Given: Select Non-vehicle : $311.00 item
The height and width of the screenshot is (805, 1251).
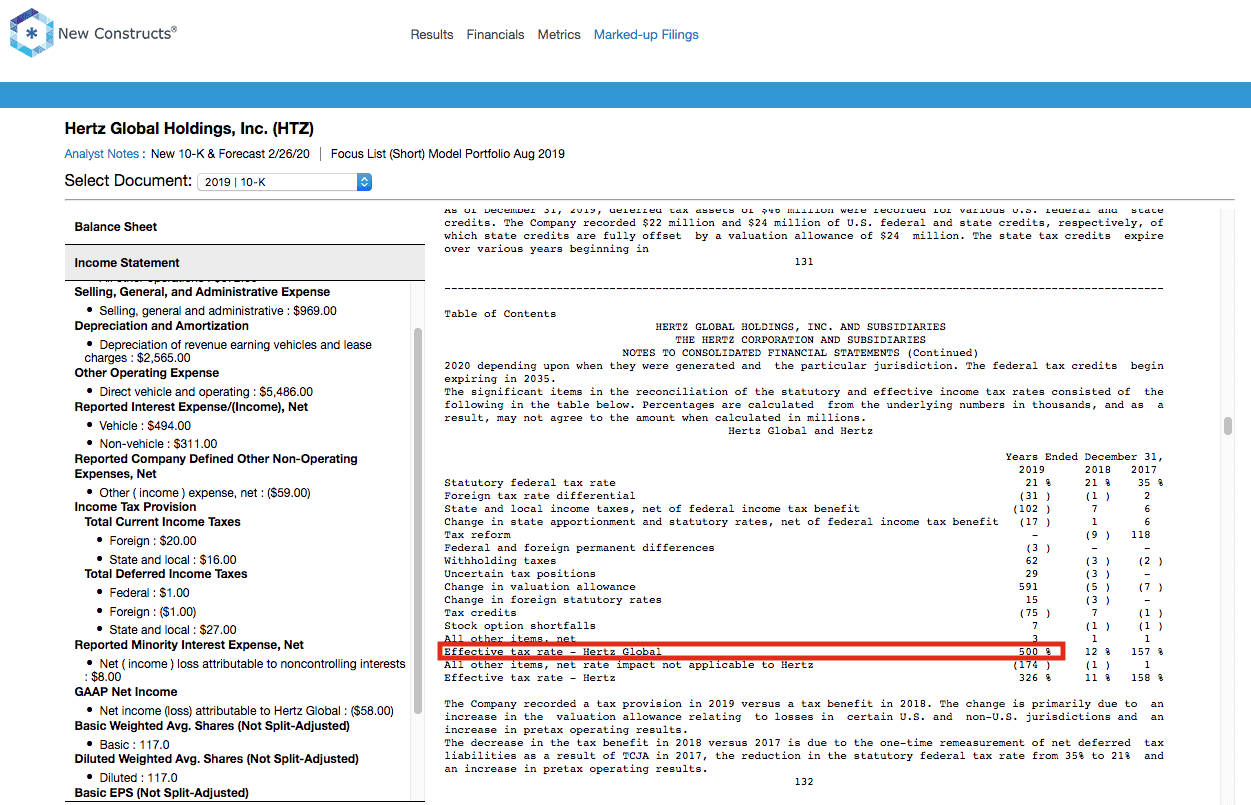Looking at the screenshot, I should tap(158, 444).
